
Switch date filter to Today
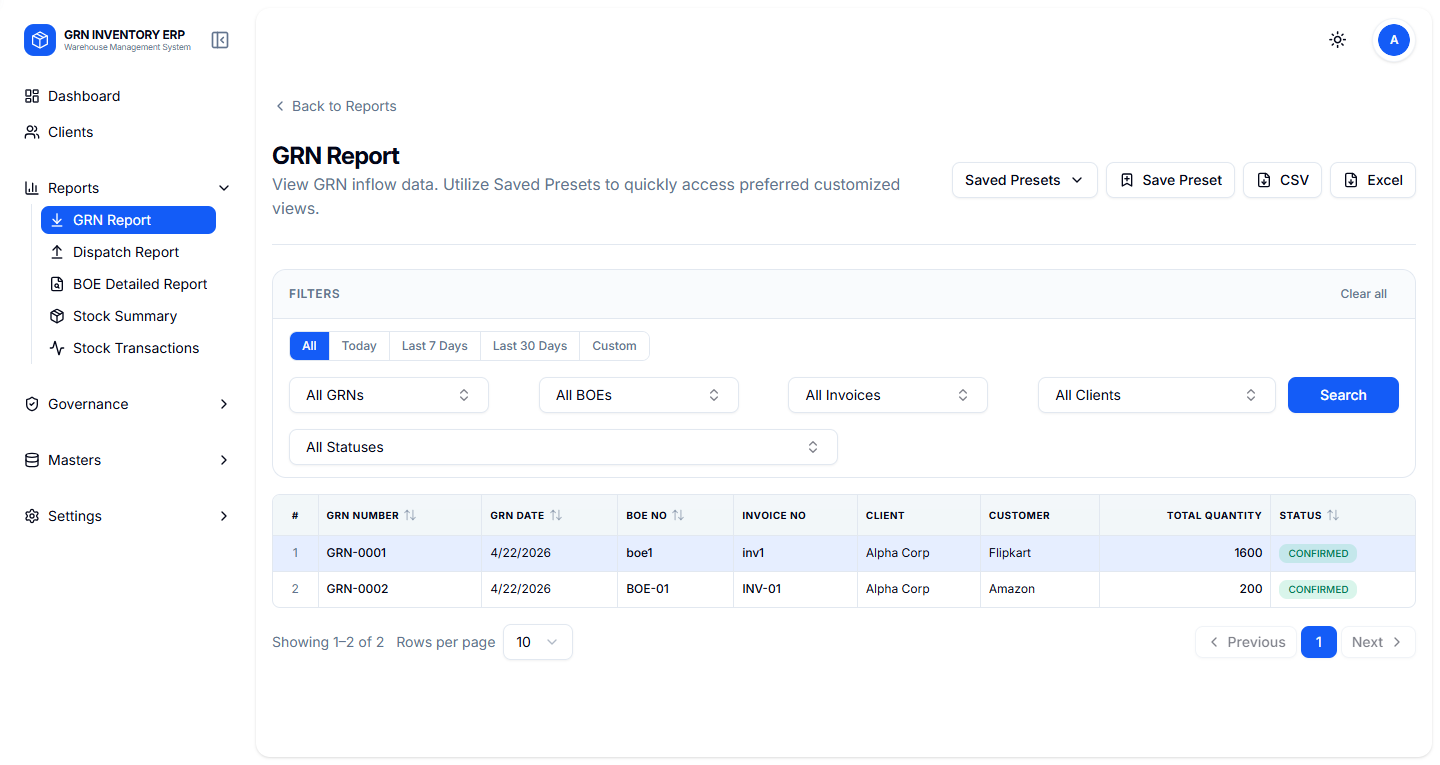click(359, 346)
